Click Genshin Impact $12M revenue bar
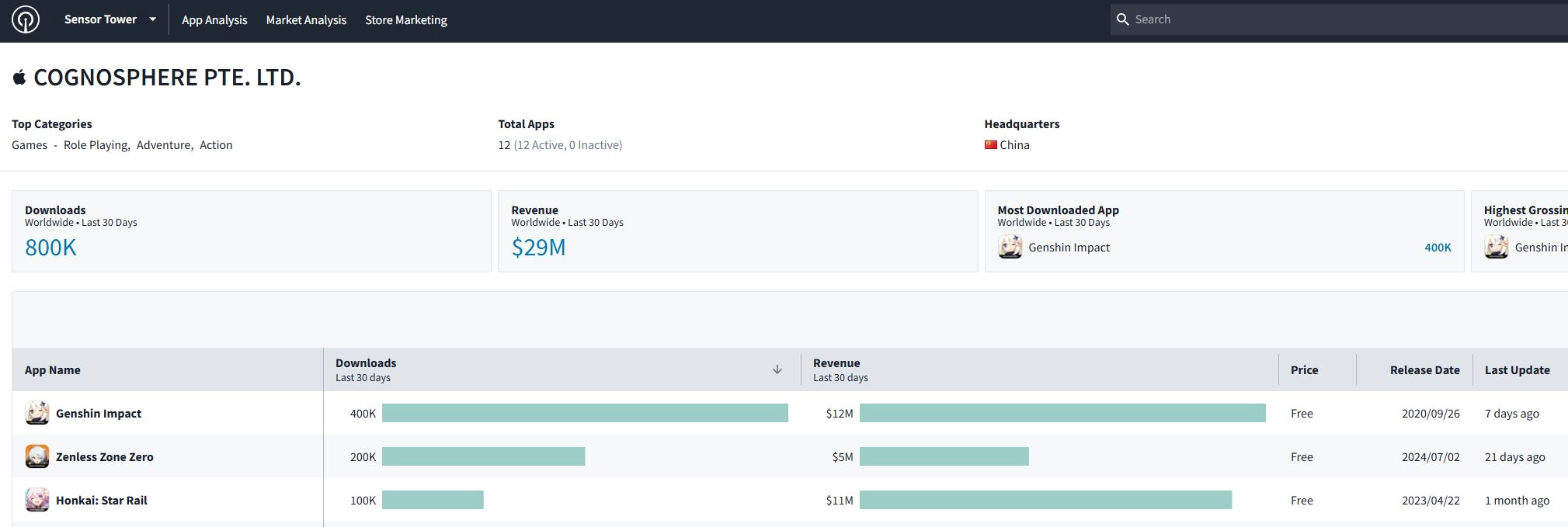The width and height of the screenshot is (1568, 527). [1062, 413]
